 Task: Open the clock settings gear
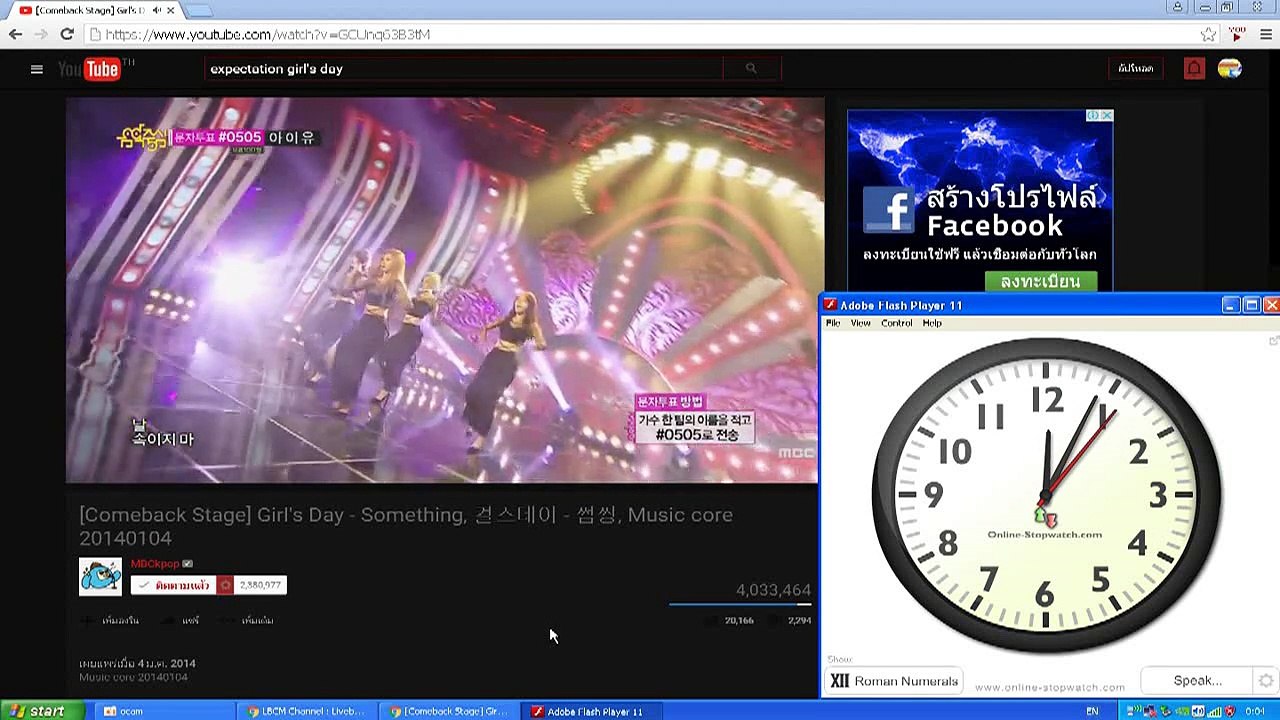(x=1266, y=681)
